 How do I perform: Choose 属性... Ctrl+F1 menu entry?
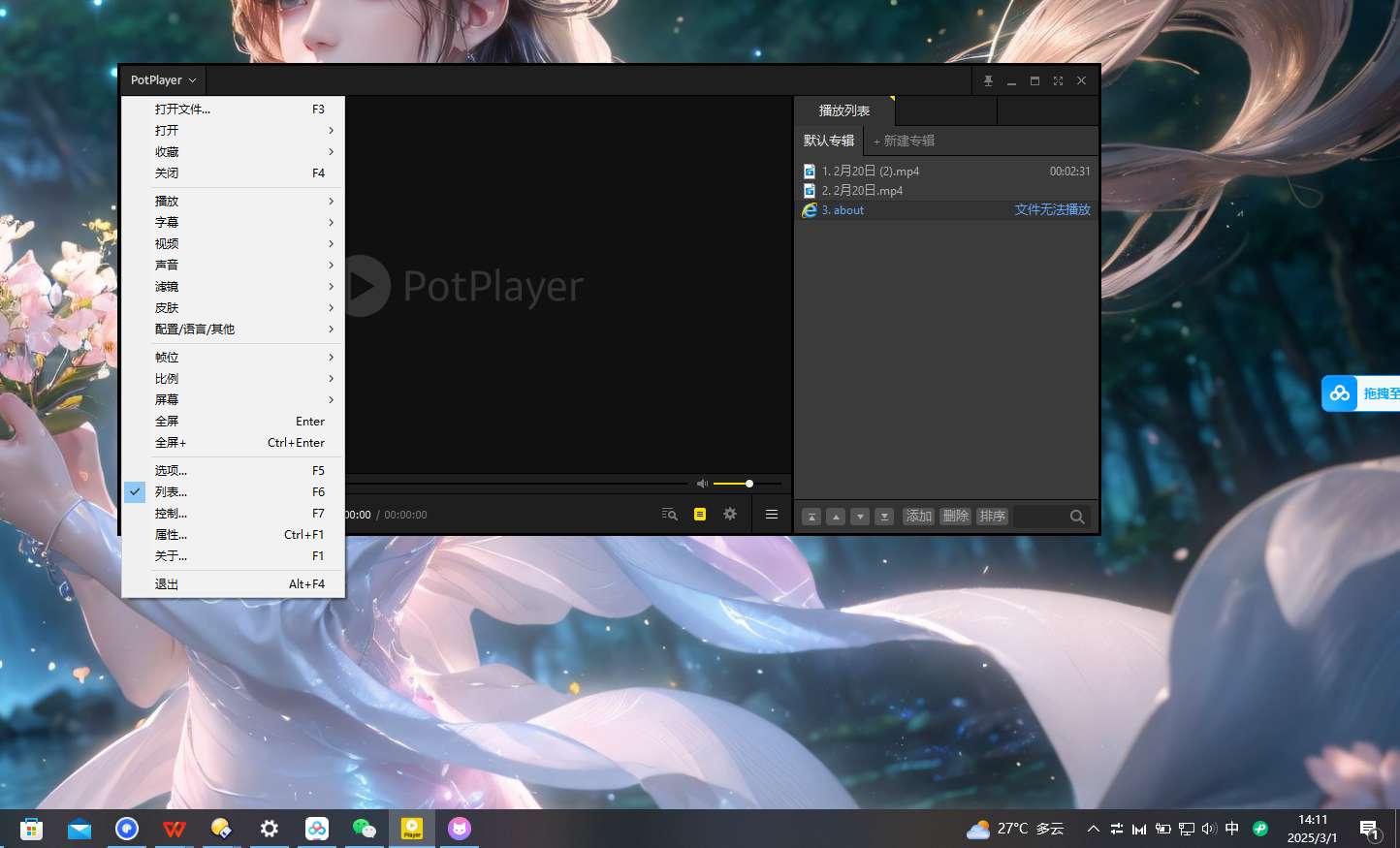tap(233, 534)
